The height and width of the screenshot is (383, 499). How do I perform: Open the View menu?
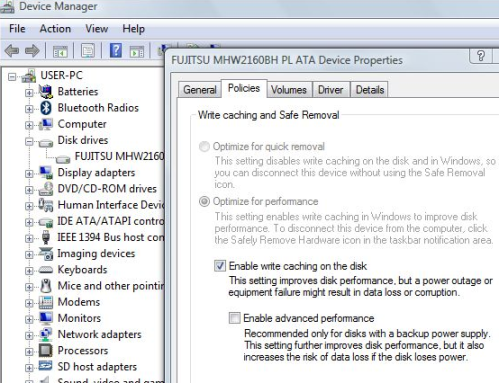tap(97, 29)
